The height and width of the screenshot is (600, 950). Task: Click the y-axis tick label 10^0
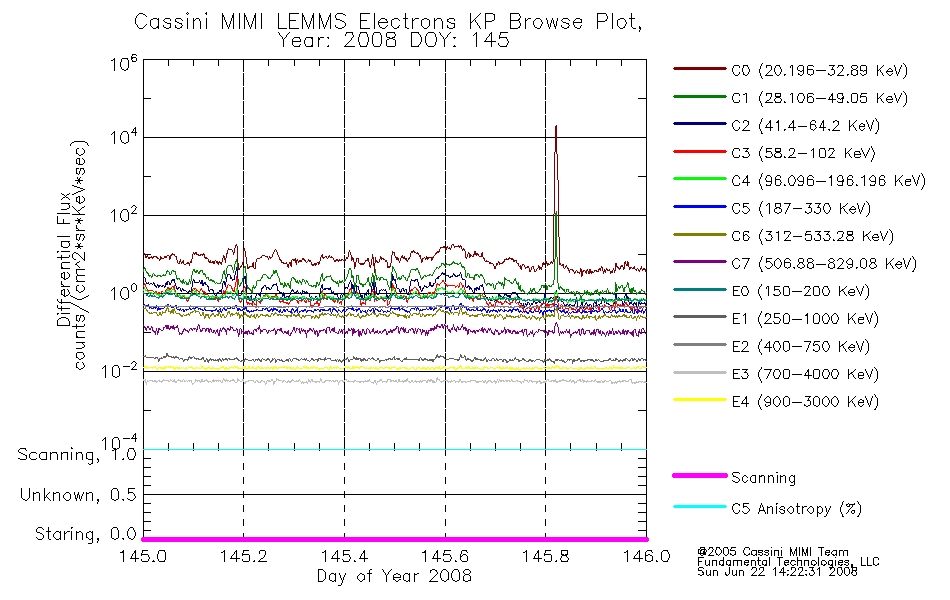pos(124,293)
